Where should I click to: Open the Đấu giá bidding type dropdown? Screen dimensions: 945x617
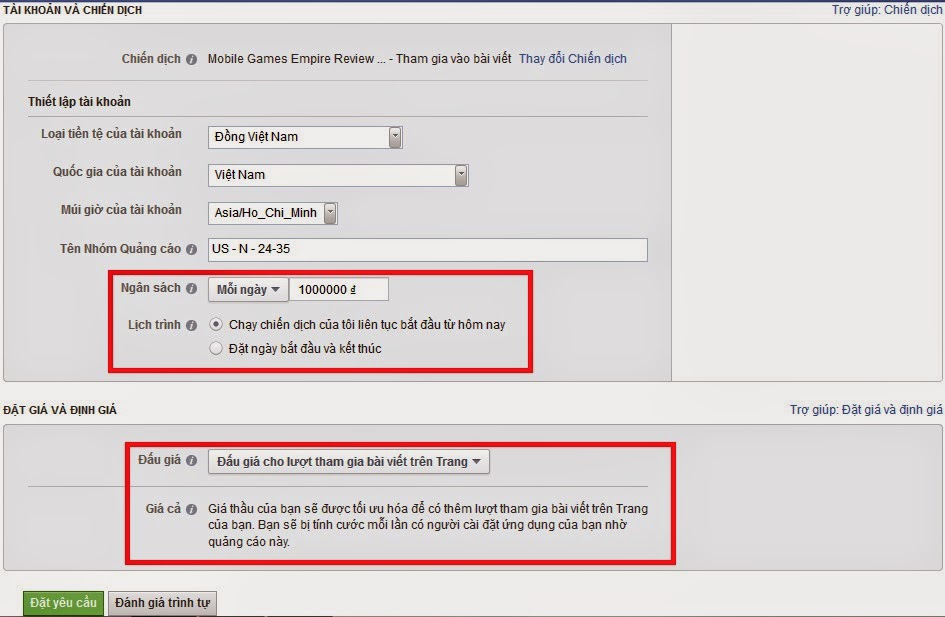tap(348, 462)
